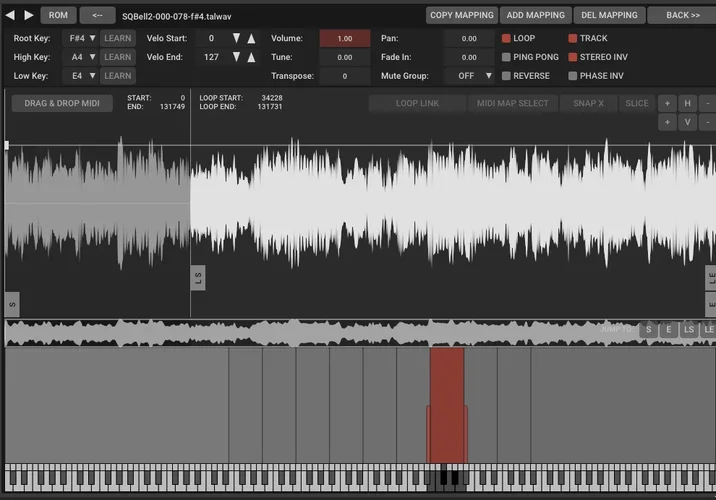Click the BACK >> button
Image resolution: width=716 pixels, height=500 pixels.
point(682,15)
